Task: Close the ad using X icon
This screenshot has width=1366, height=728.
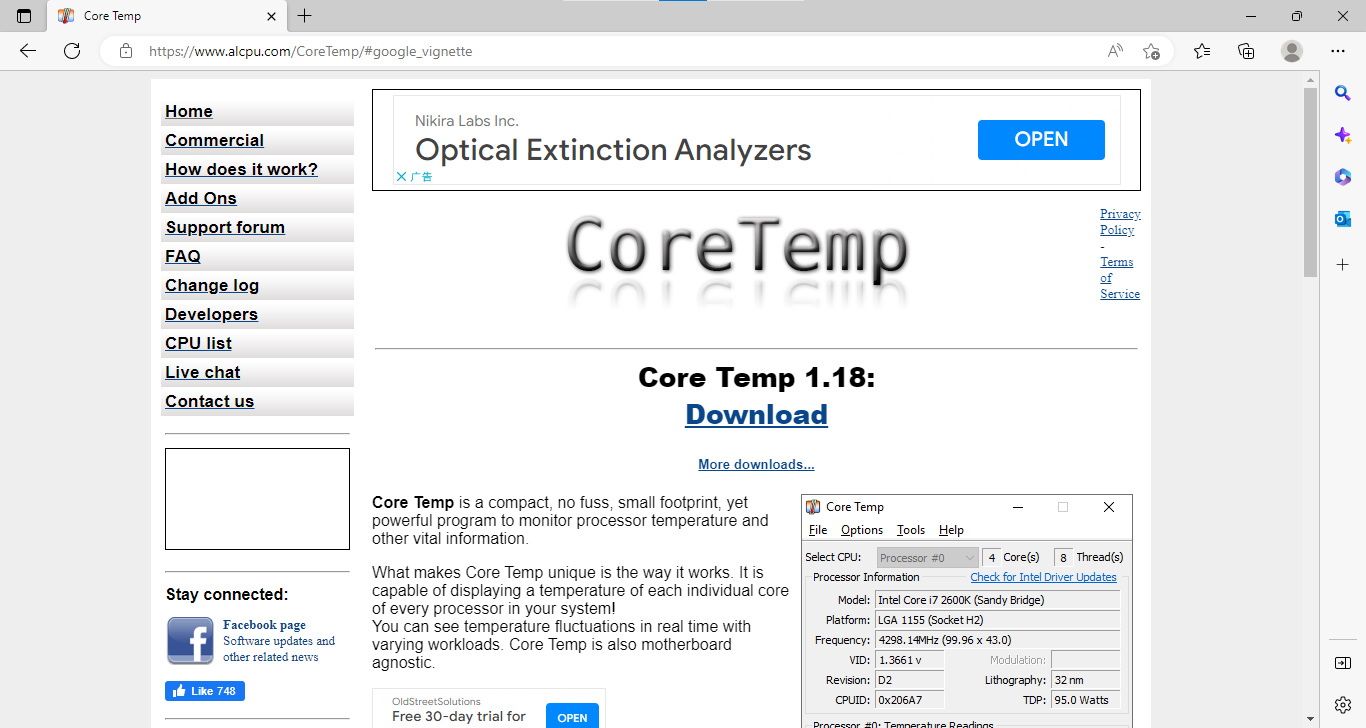Action: [x=402, y=177]
